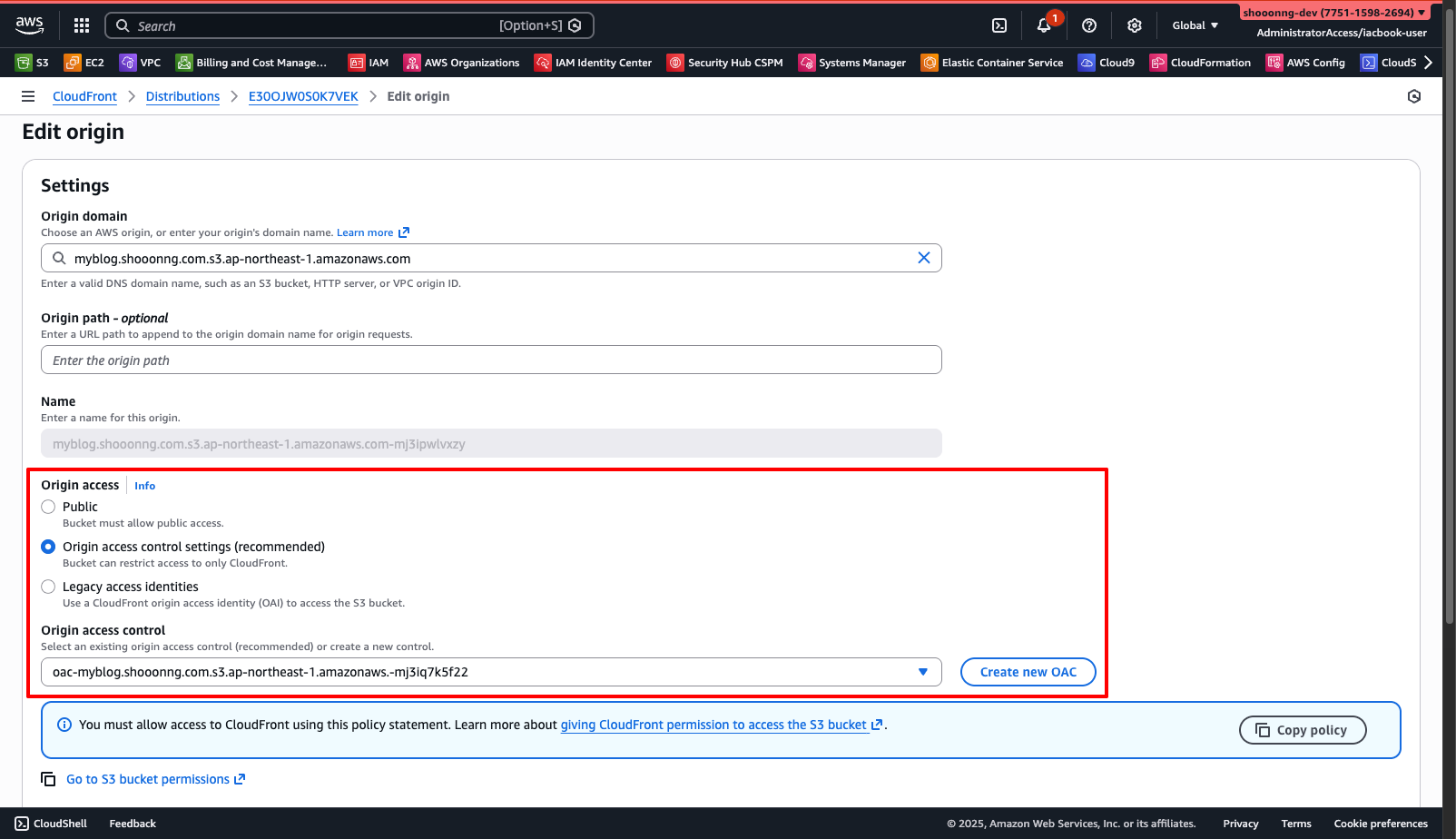Screen dimensions: 1456x839
Task: Go to CloudFront breadcrumb
Action: pos(84,96)
